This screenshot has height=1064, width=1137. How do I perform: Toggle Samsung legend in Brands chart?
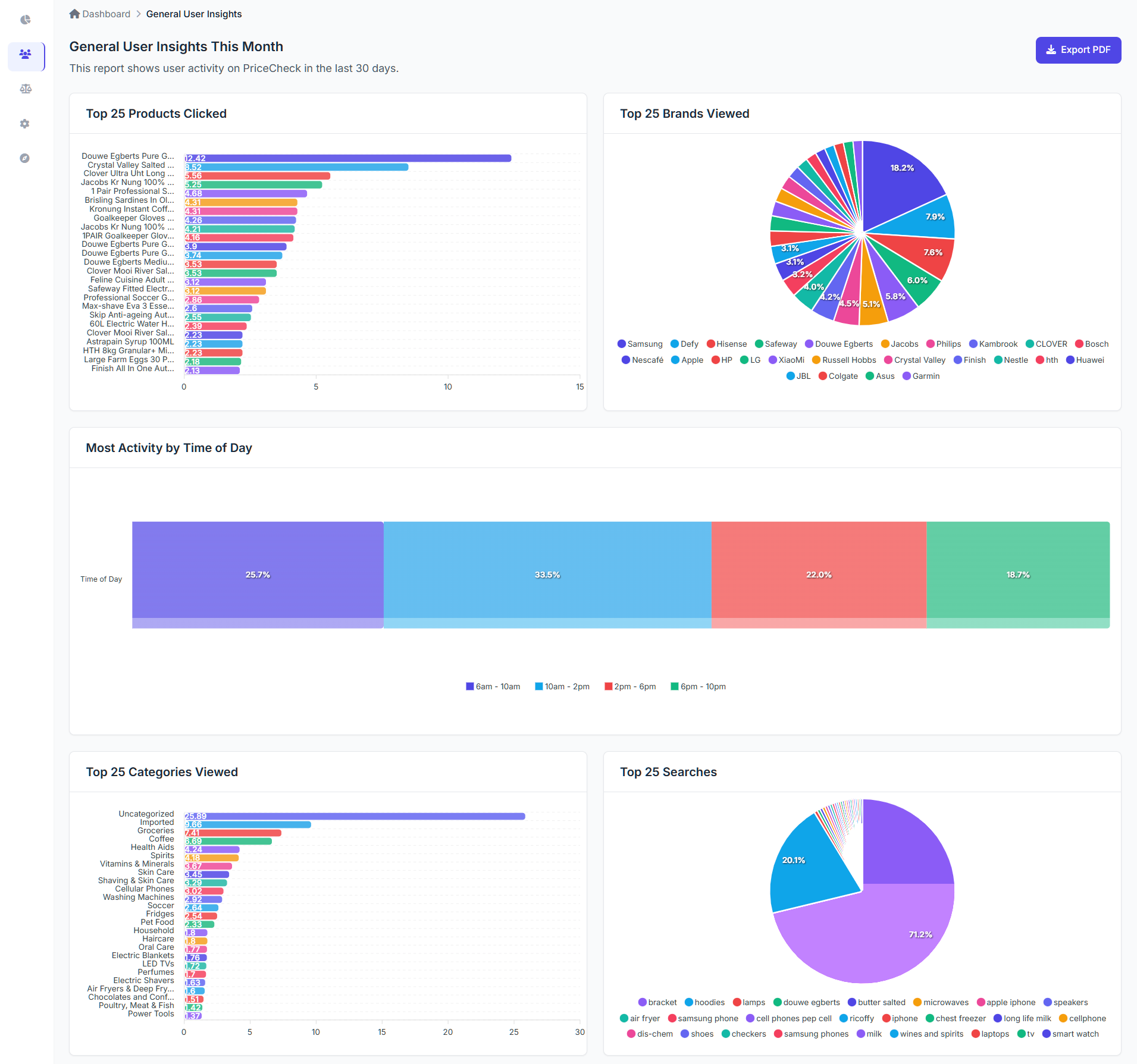click(640, 344)
